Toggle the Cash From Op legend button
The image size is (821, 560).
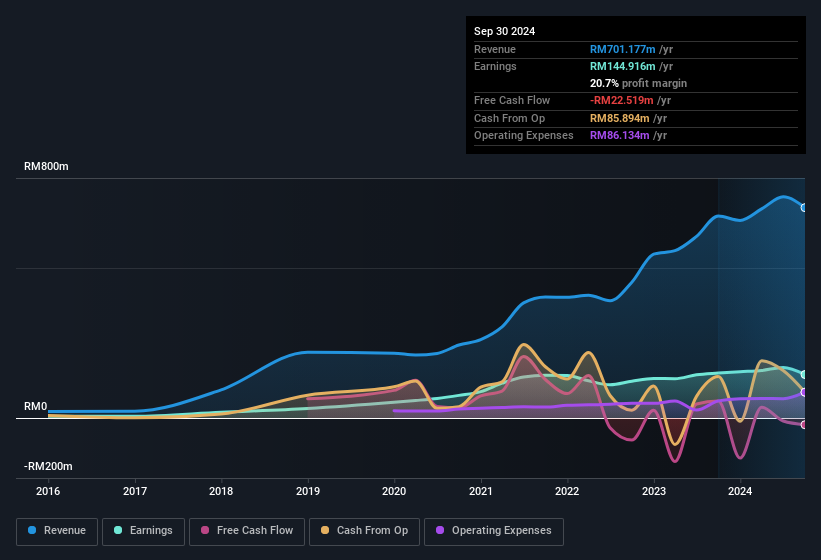(x=364, y=531)
